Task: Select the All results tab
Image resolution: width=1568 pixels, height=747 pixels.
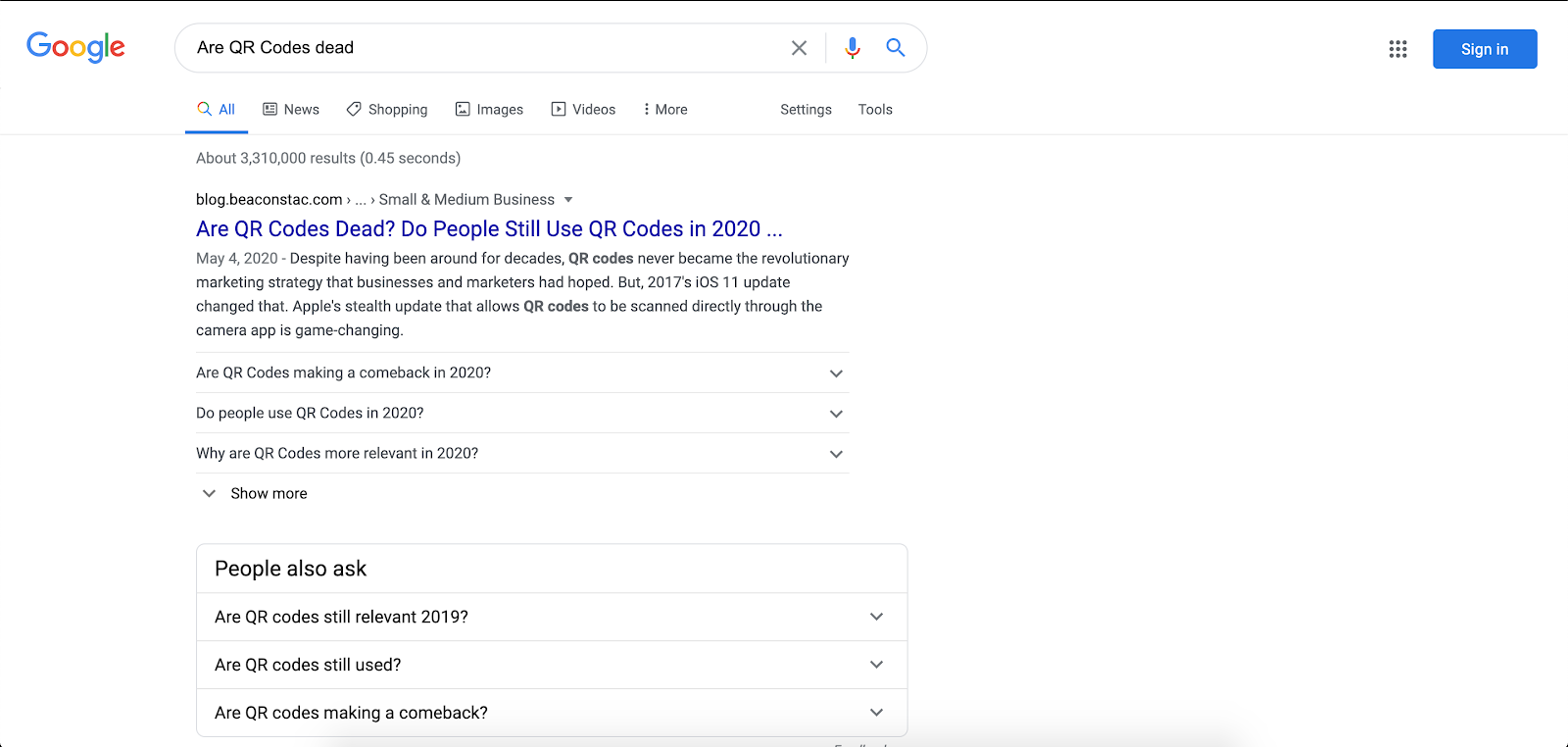Action: click(217, 110)
